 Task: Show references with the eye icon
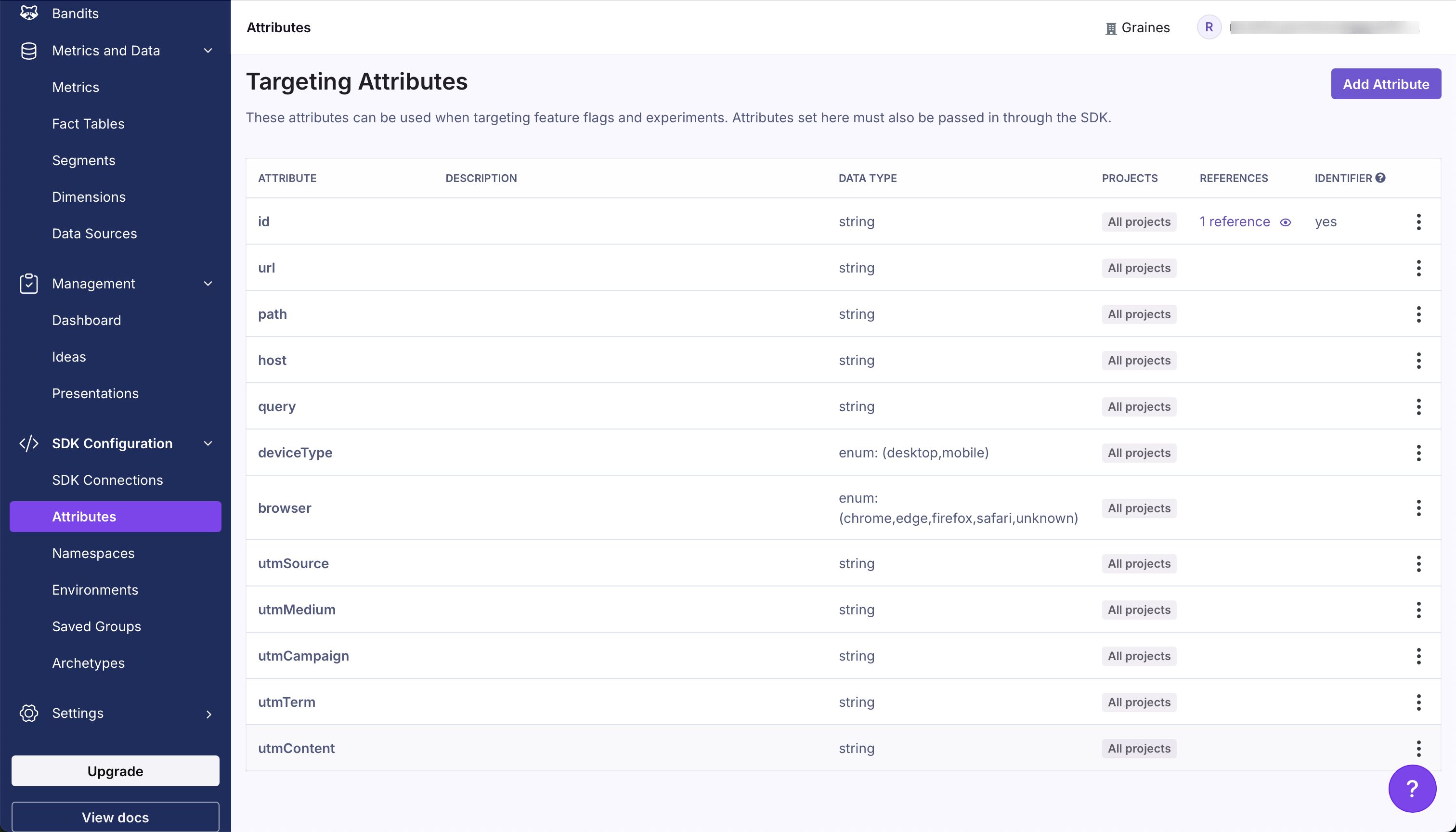click(1286, 222)
